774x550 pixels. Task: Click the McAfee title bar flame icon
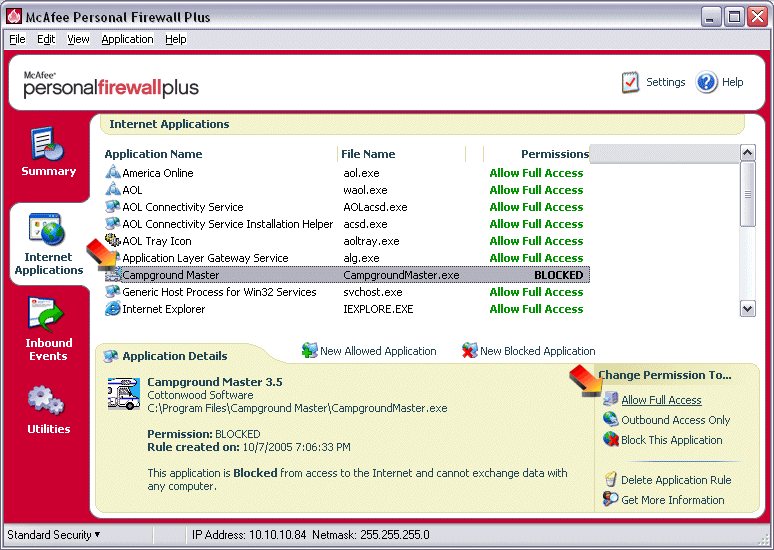13,16
